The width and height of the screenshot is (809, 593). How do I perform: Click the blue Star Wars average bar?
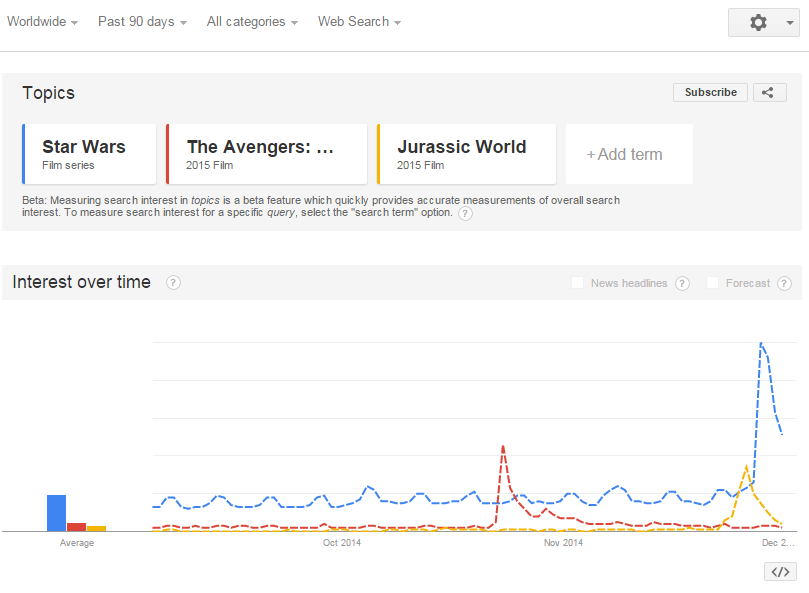(x=56, y=513)
